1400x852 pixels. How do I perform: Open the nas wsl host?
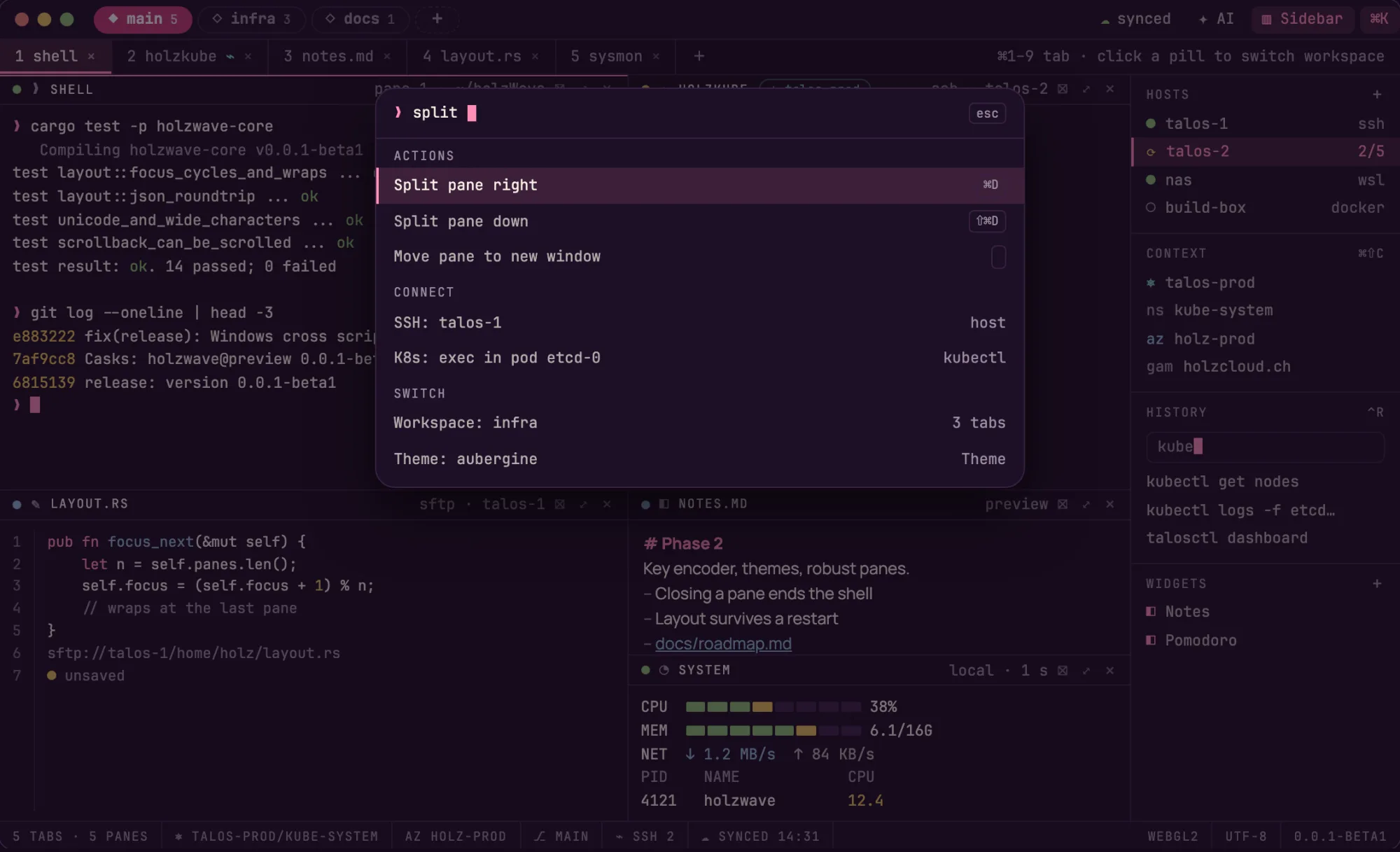click(1266, 180)
